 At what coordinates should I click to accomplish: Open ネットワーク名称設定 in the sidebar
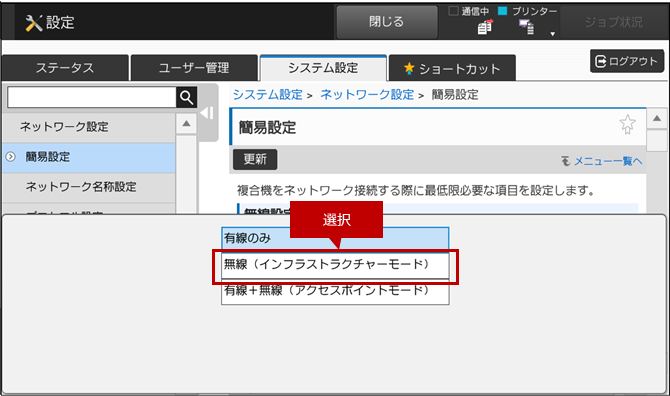(88, 187)
